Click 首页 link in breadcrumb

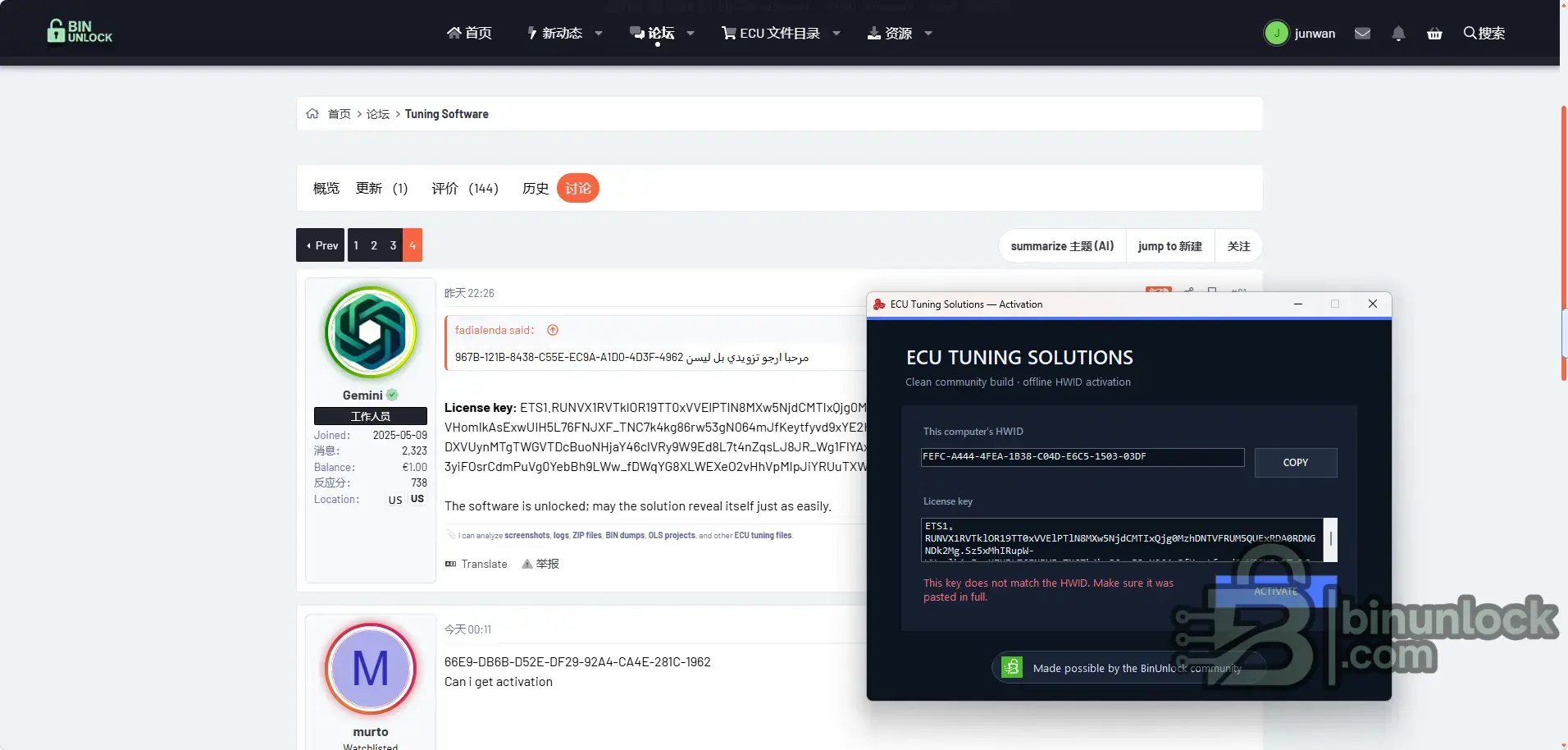tap(340, 114)
